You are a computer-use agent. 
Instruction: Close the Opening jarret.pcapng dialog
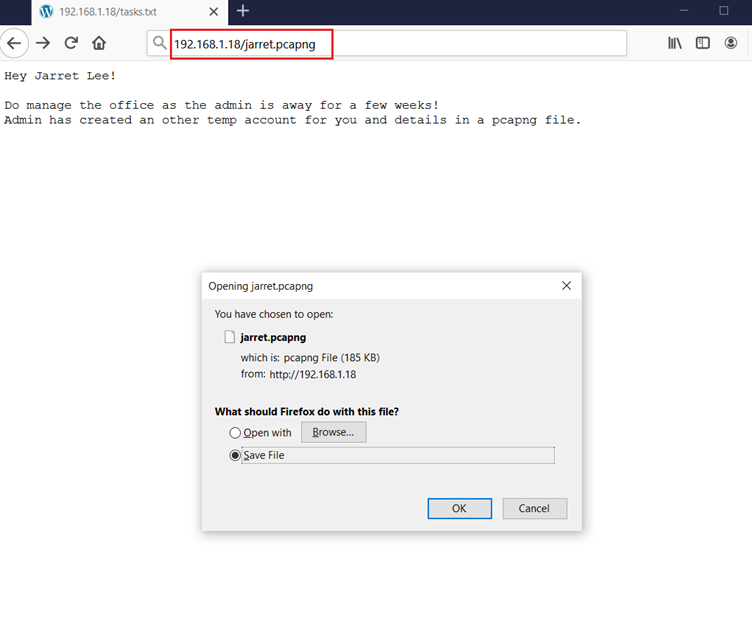pyautogui.click(x=566, y=285)
